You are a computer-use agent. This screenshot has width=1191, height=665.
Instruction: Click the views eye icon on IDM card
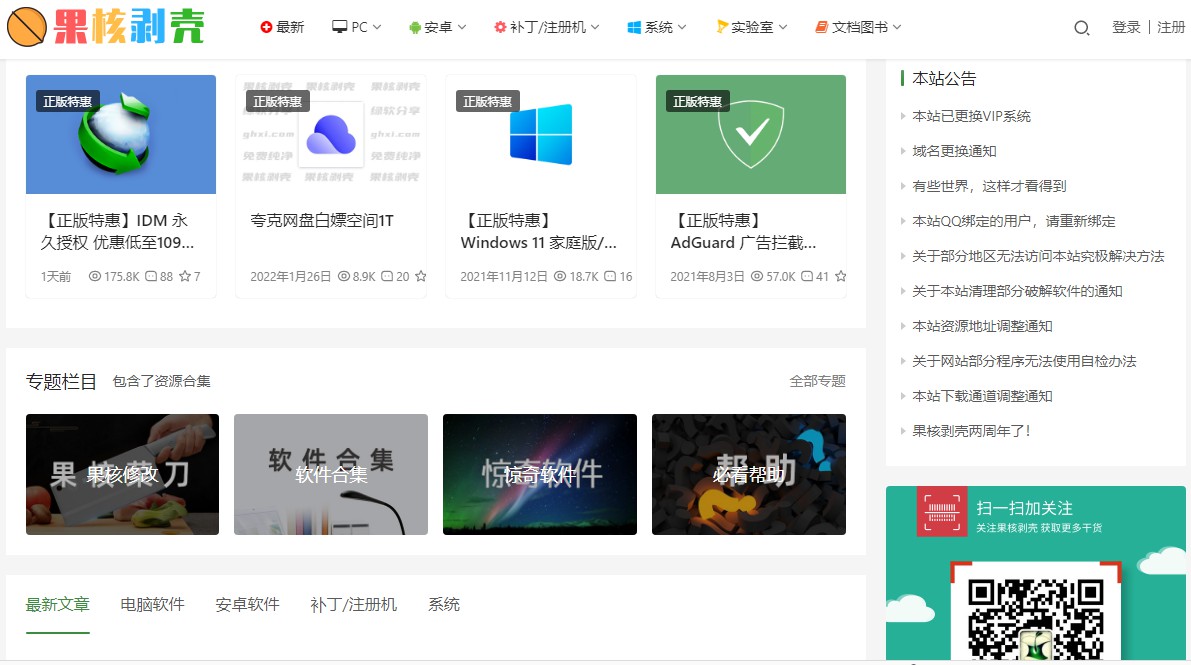coord(95,277)
